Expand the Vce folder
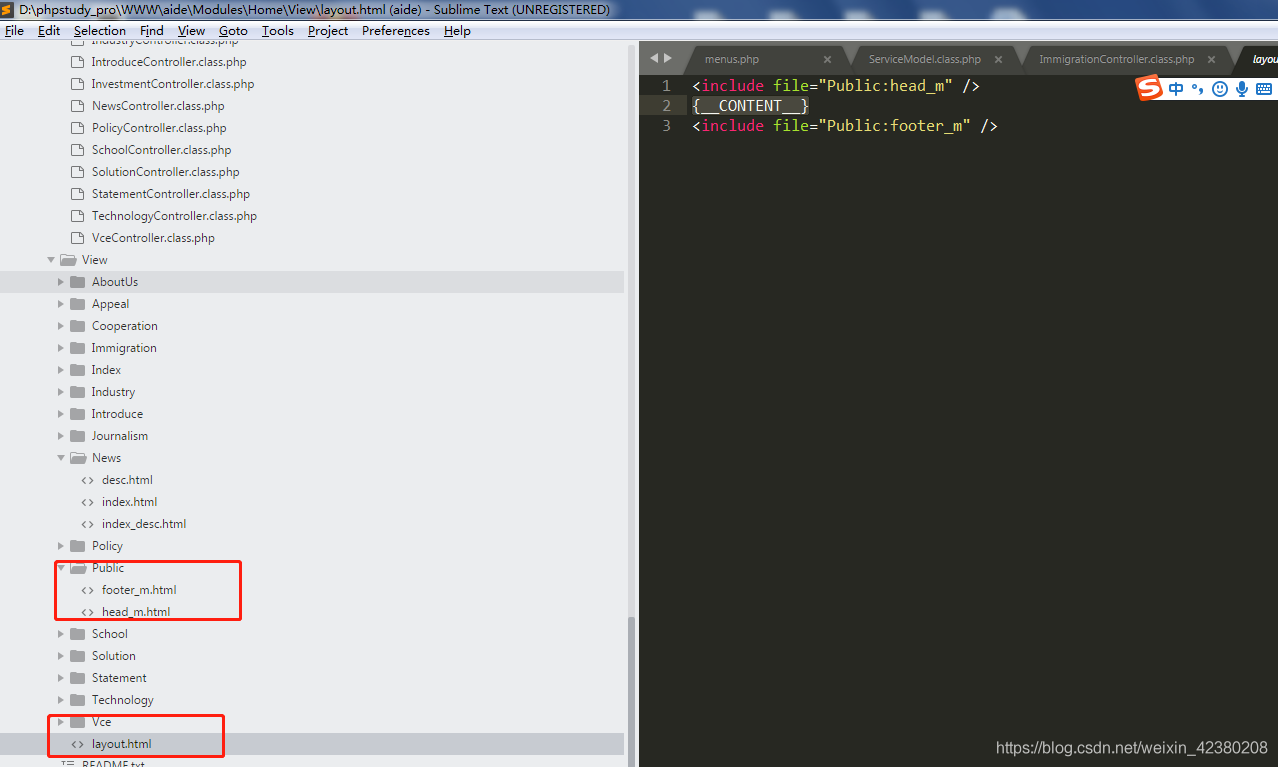 pyautogui.click(x=61, y=722)
